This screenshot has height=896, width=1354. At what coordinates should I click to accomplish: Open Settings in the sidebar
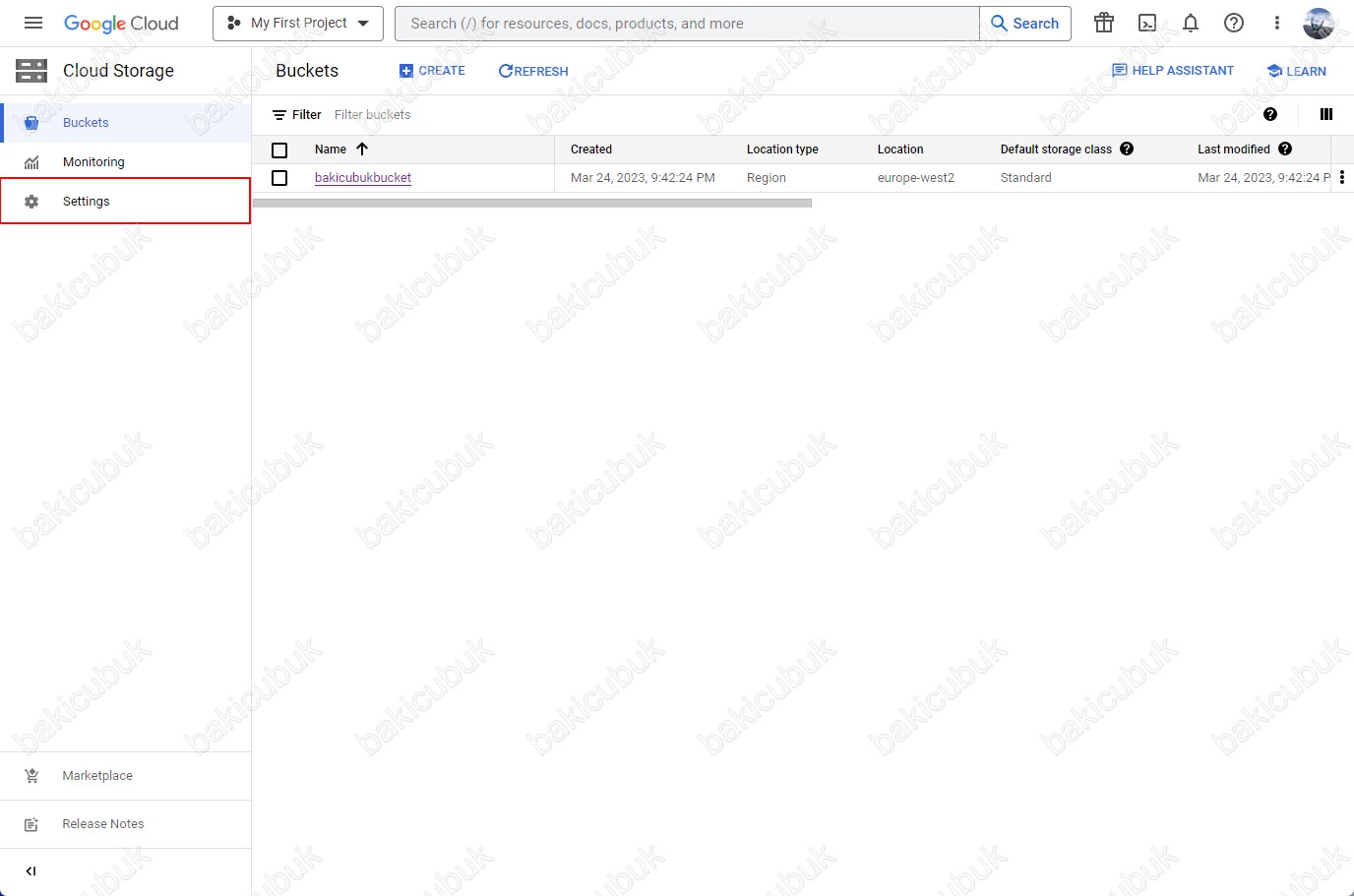[126, 201]
